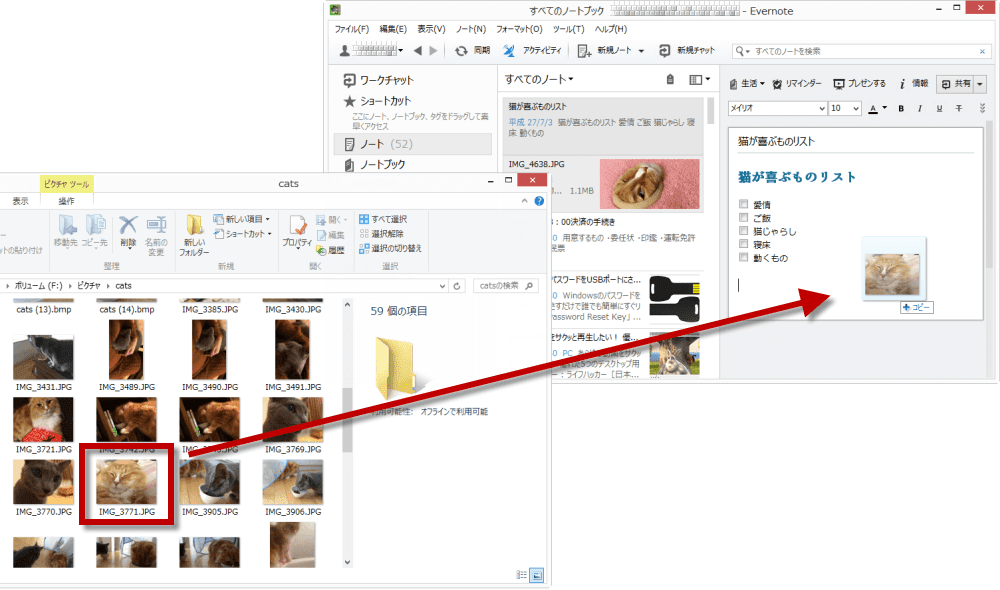Screen dimensions: 1000x590
Task: Toggle bold formatting in Evernote editor
Action: 901,108
